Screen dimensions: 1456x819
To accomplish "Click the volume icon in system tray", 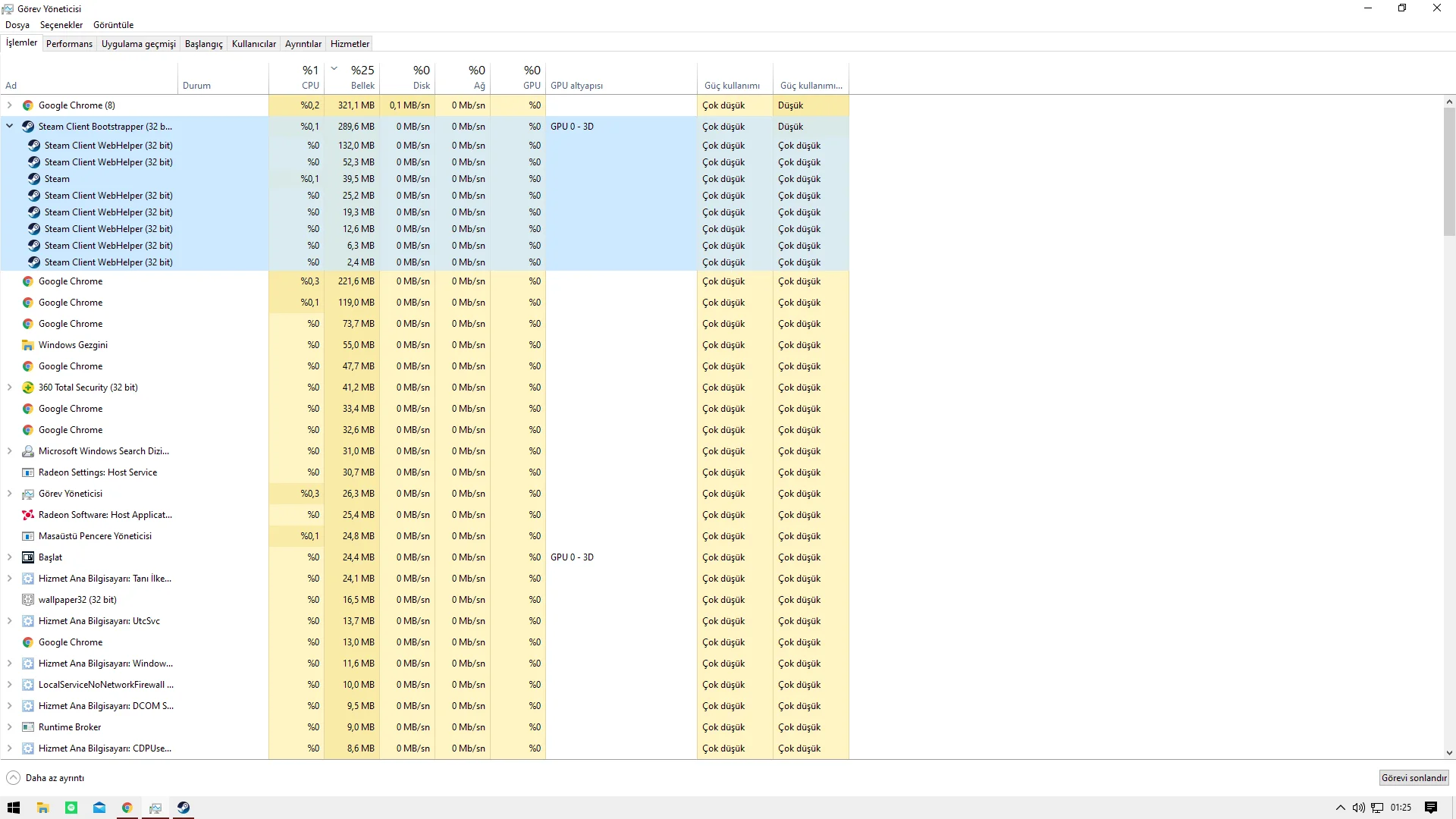I will [1358, 808].
